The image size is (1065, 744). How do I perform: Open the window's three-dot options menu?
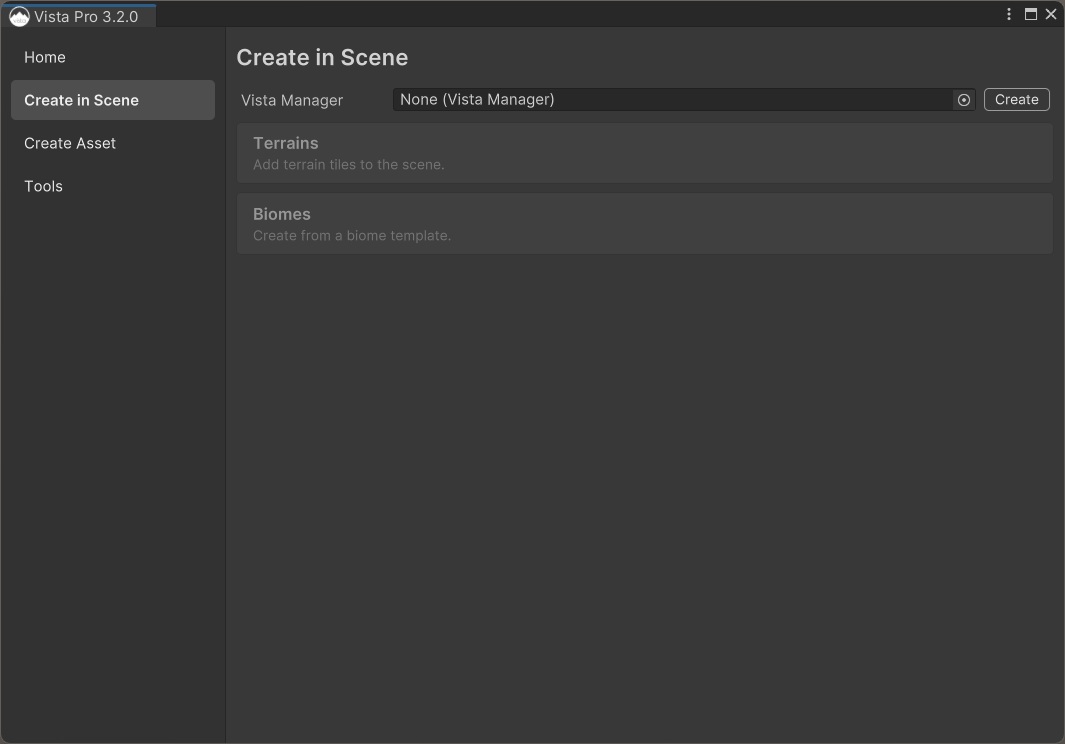(1008, 14)
